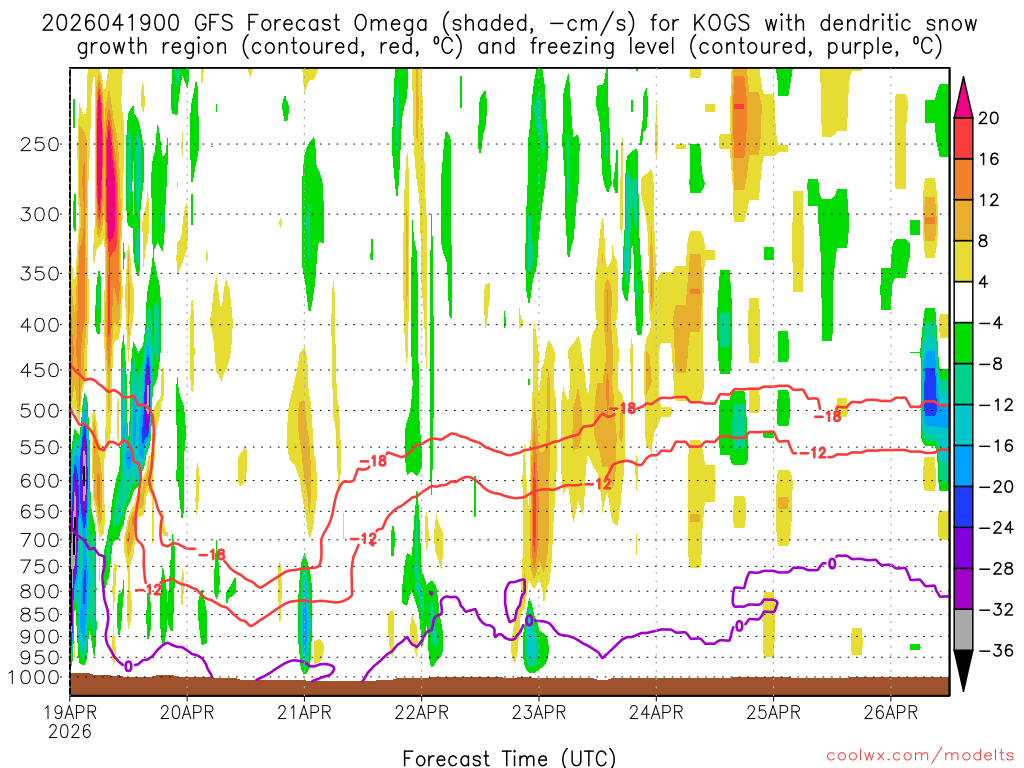Click the 21APR label on the time axis

(305, 713)
